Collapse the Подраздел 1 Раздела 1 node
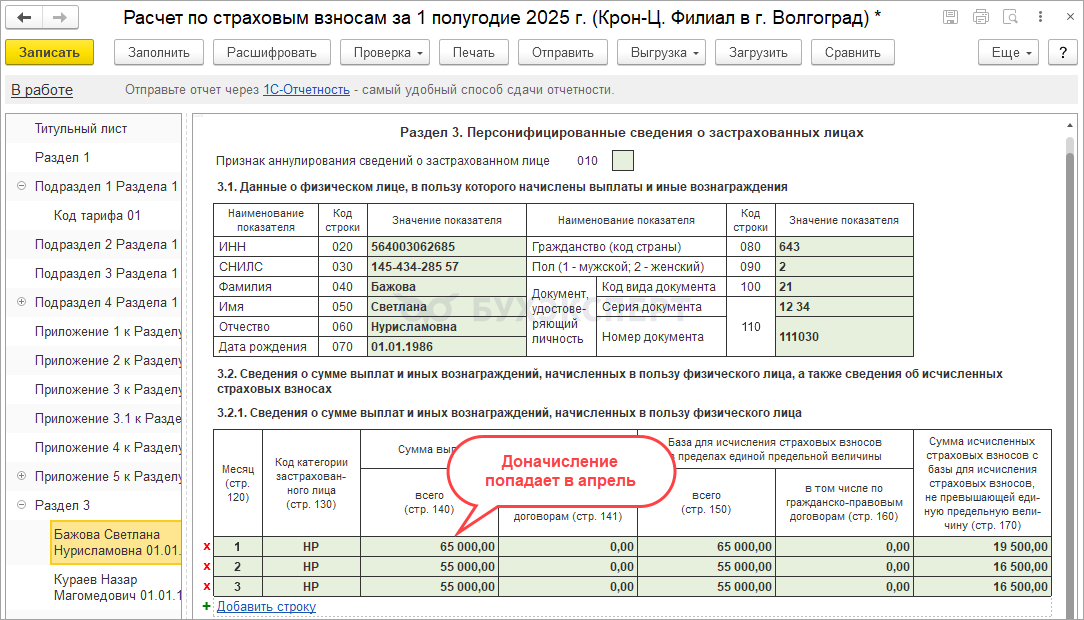This screenshot has width=1084, height=620. [x=21, y=186]
